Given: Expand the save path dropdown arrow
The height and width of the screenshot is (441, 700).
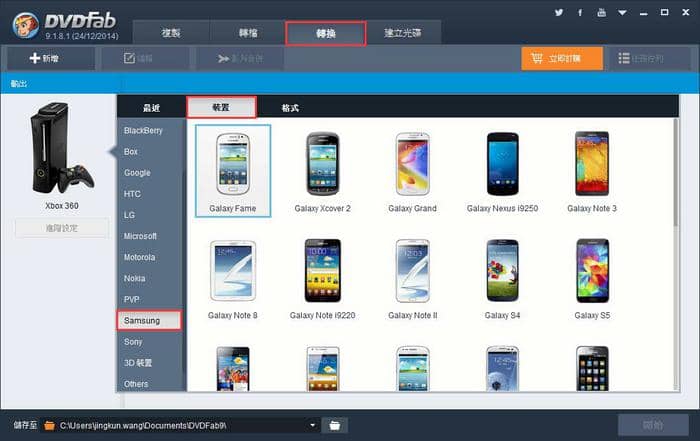Looking at the screenshot, I should coord(312,425).
